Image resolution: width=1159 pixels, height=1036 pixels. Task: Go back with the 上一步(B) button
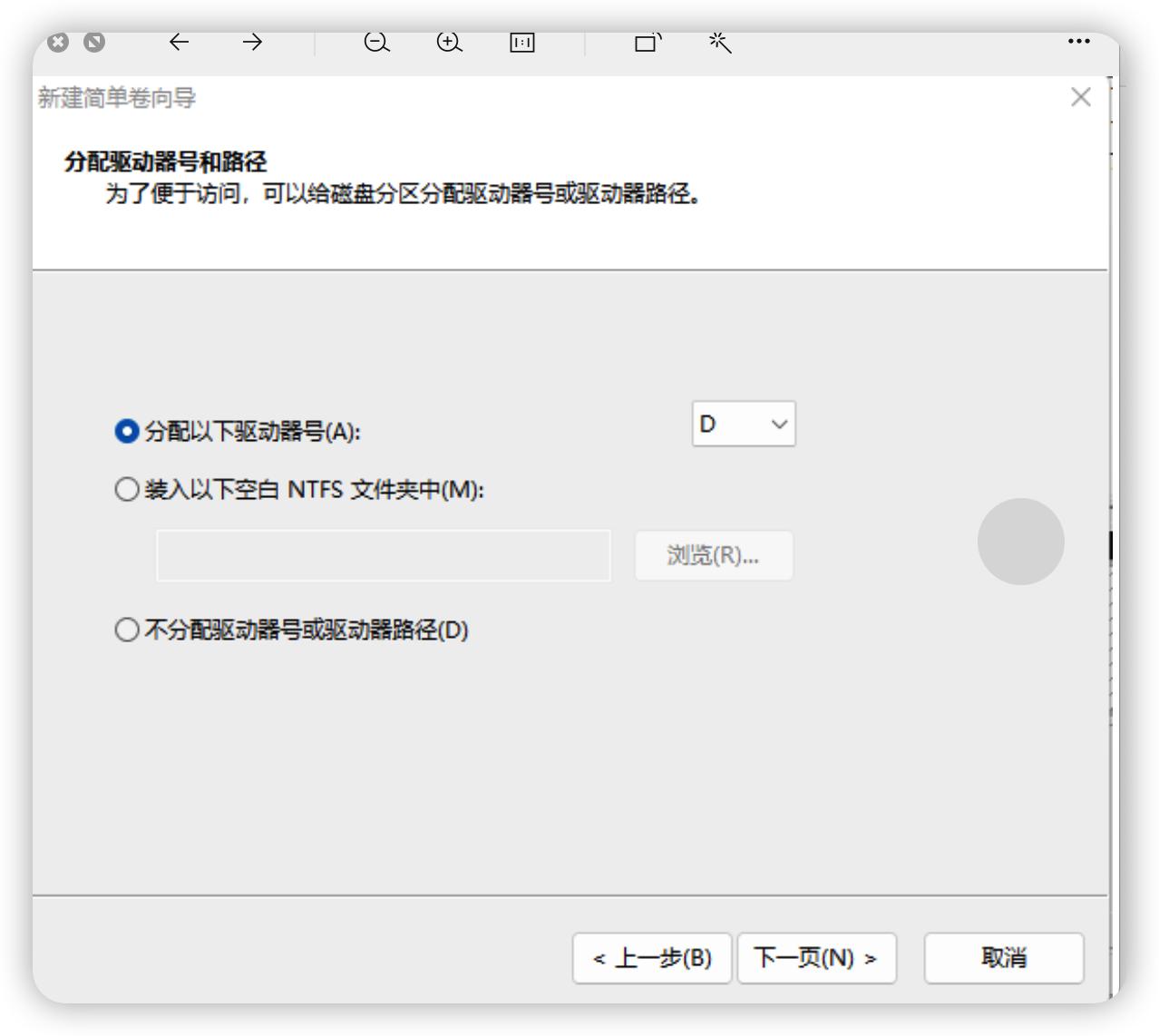pyautogui.click(x=652, y=958)
